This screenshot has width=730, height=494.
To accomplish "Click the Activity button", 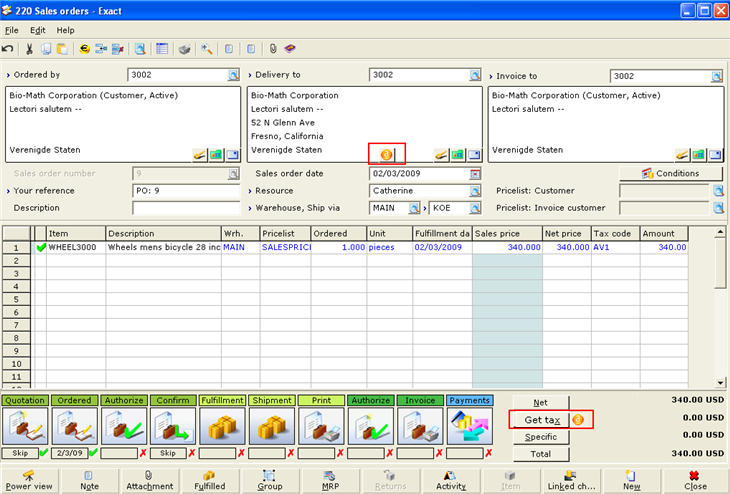I will pos(450,480).
